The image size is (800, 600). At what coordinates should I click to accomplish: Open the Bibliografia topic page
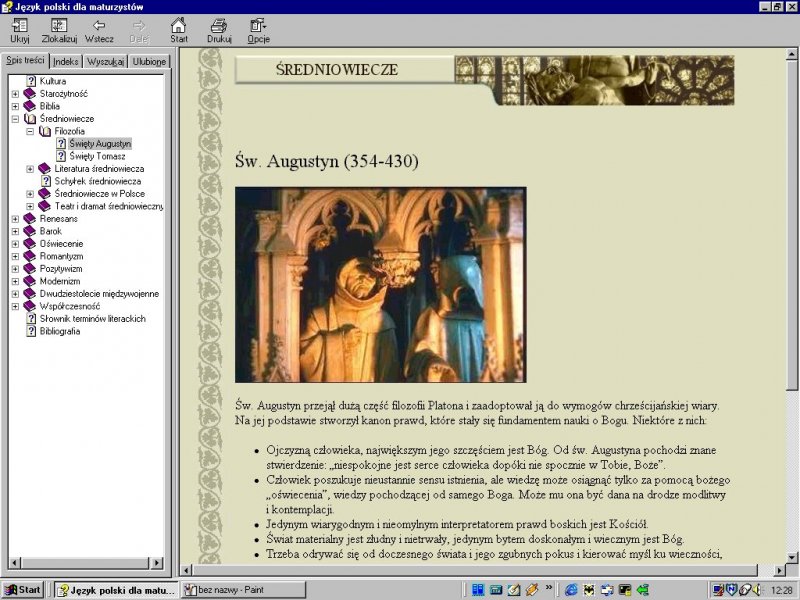pyautogui.click(x=60, y=331)
